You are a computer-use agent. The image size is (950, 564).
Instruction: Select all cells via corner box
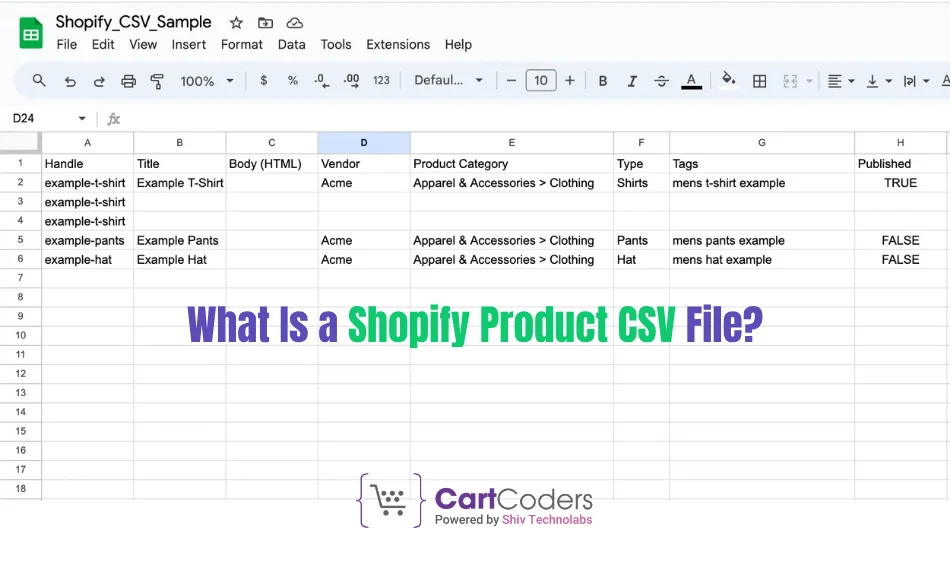(21, 142)
